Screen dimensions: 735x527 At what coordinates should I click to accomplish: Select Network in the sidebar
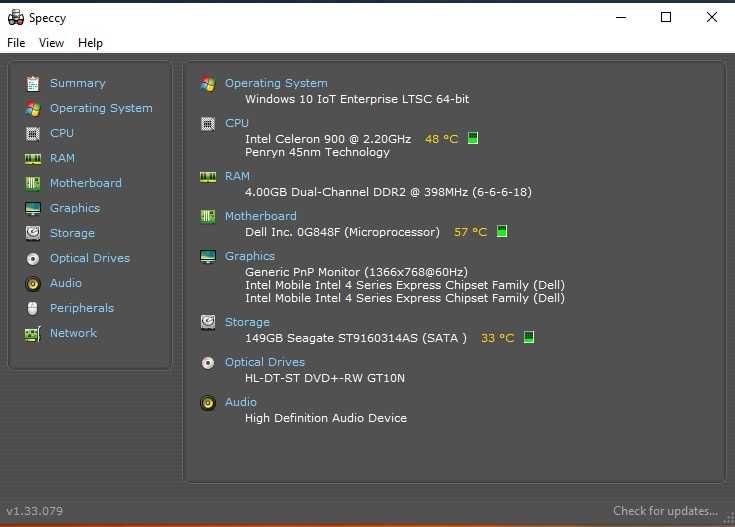pos(73,333)
